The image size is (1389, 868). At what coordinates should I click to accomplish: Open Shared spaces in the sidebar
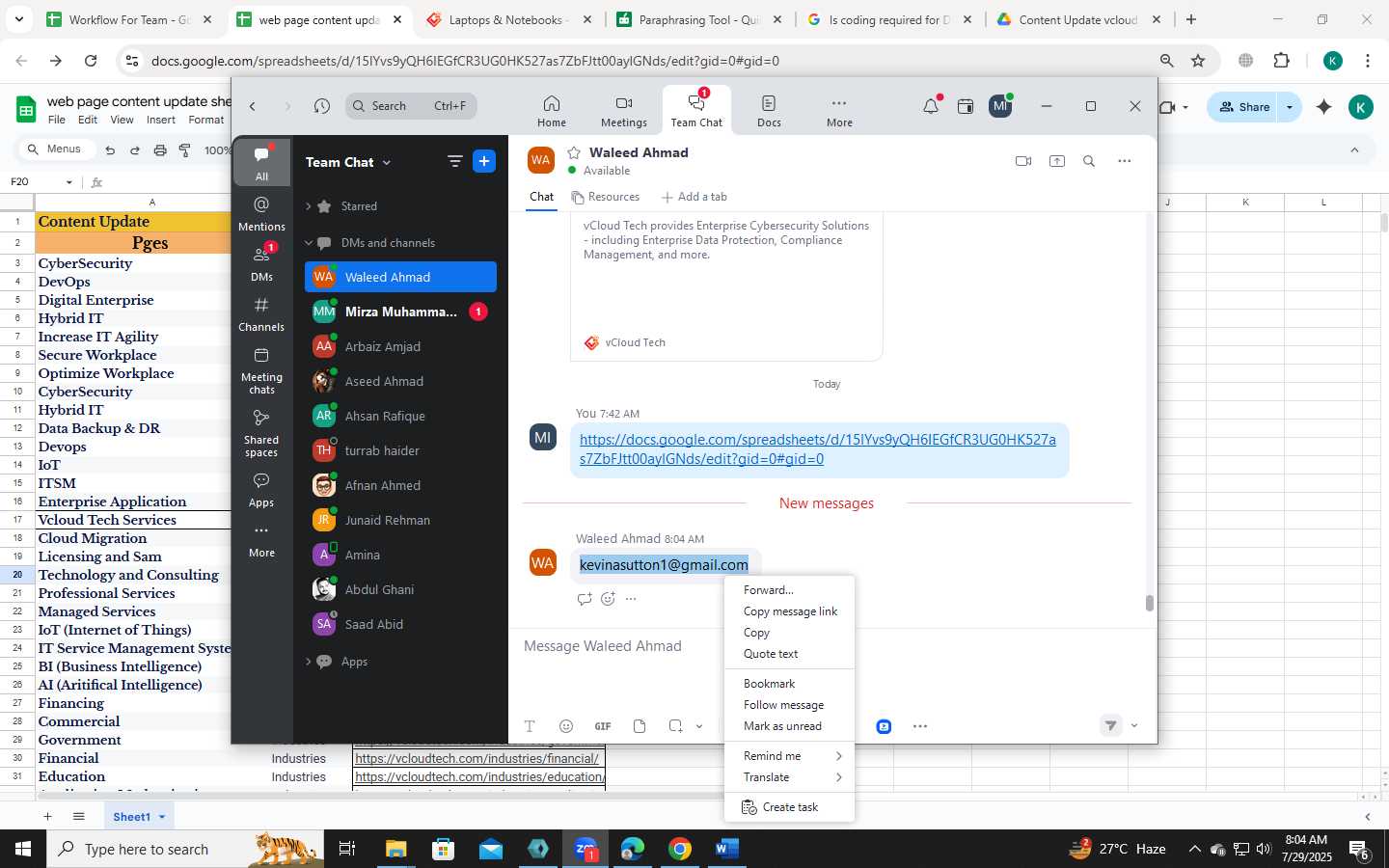click(x=261, y=432)
